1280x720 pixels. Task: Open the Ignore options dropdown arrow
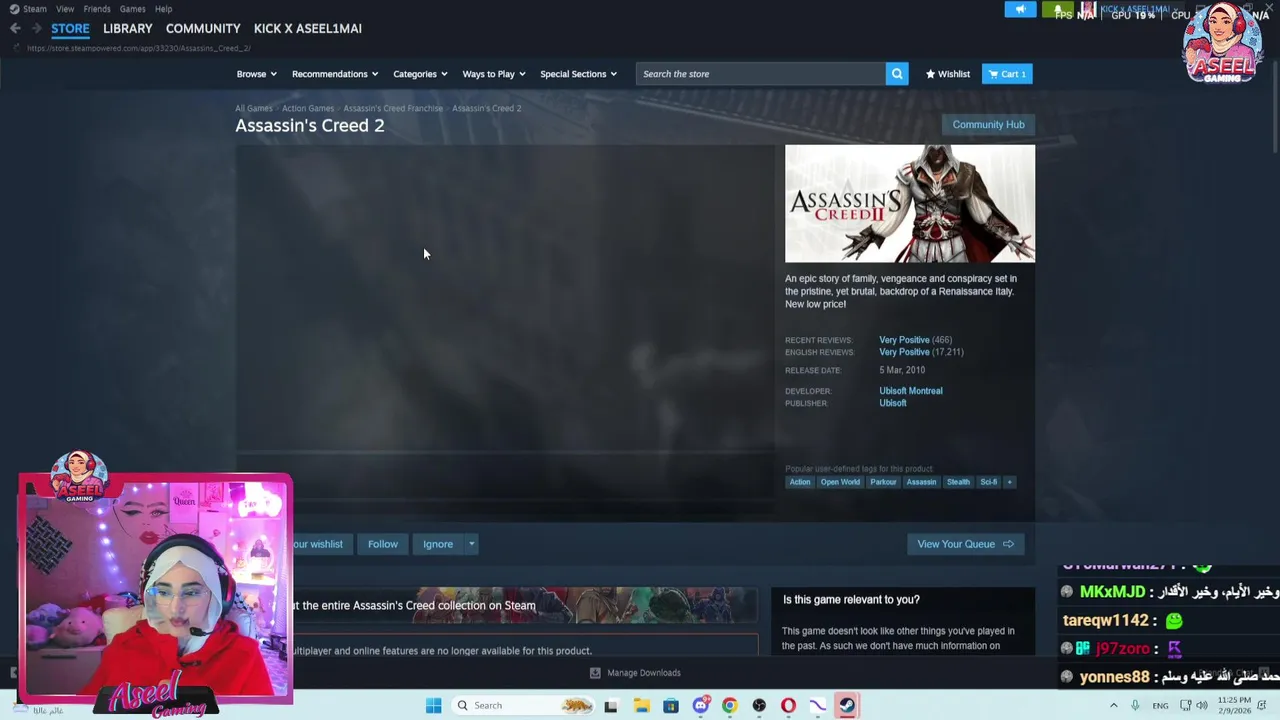(x=471, y=544)
